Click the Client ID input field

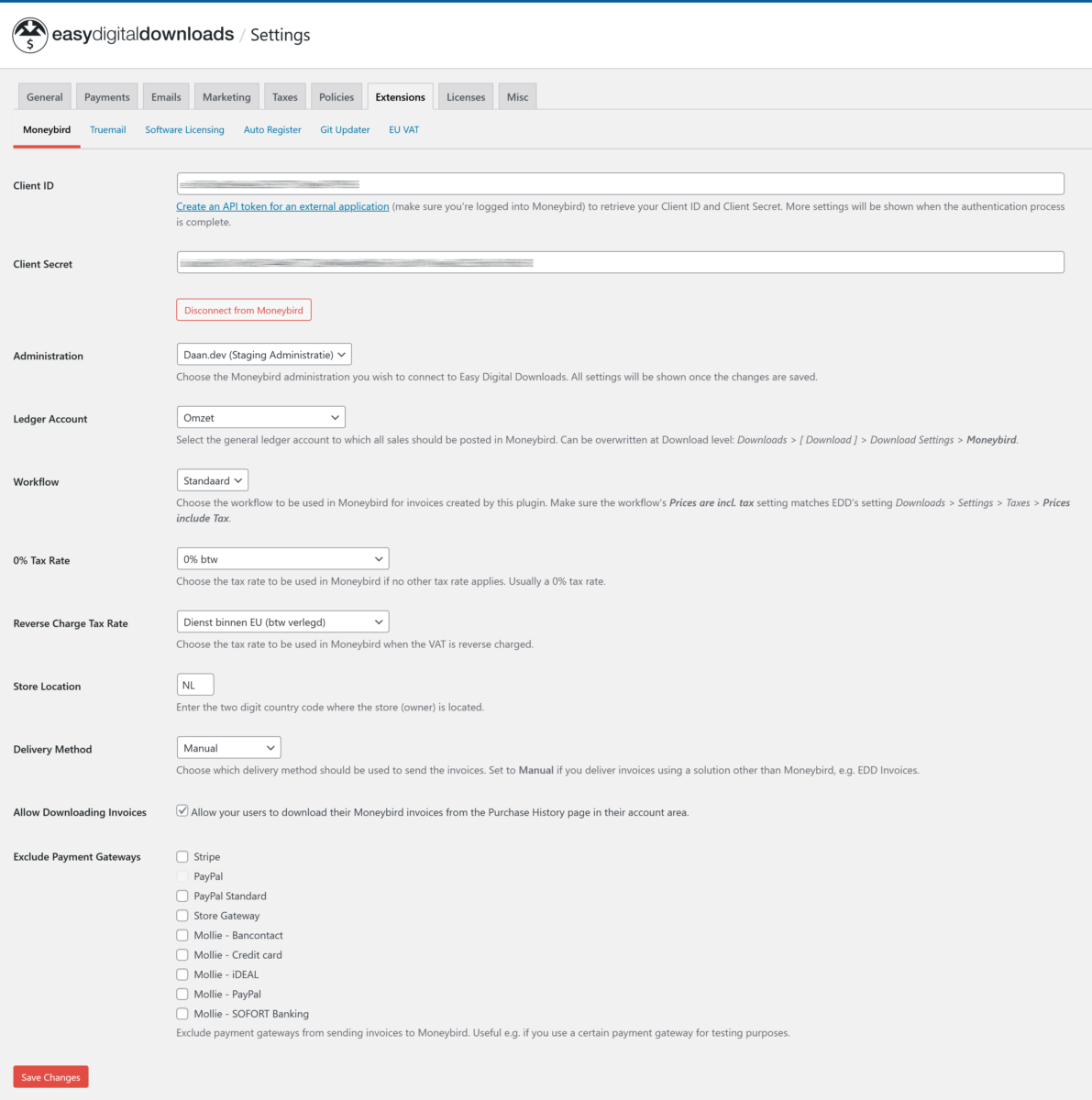[x=620, y=183]
